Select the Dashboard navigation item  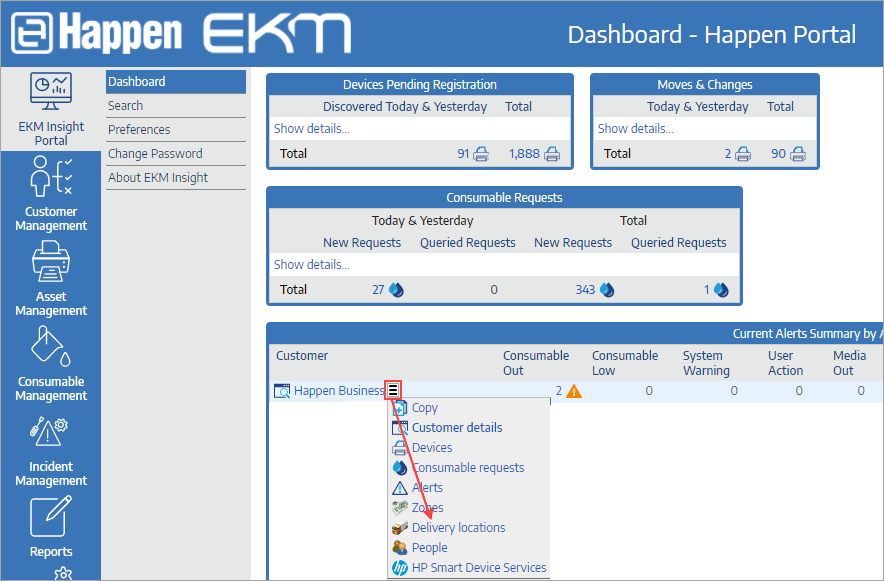[x=176, y=82]
